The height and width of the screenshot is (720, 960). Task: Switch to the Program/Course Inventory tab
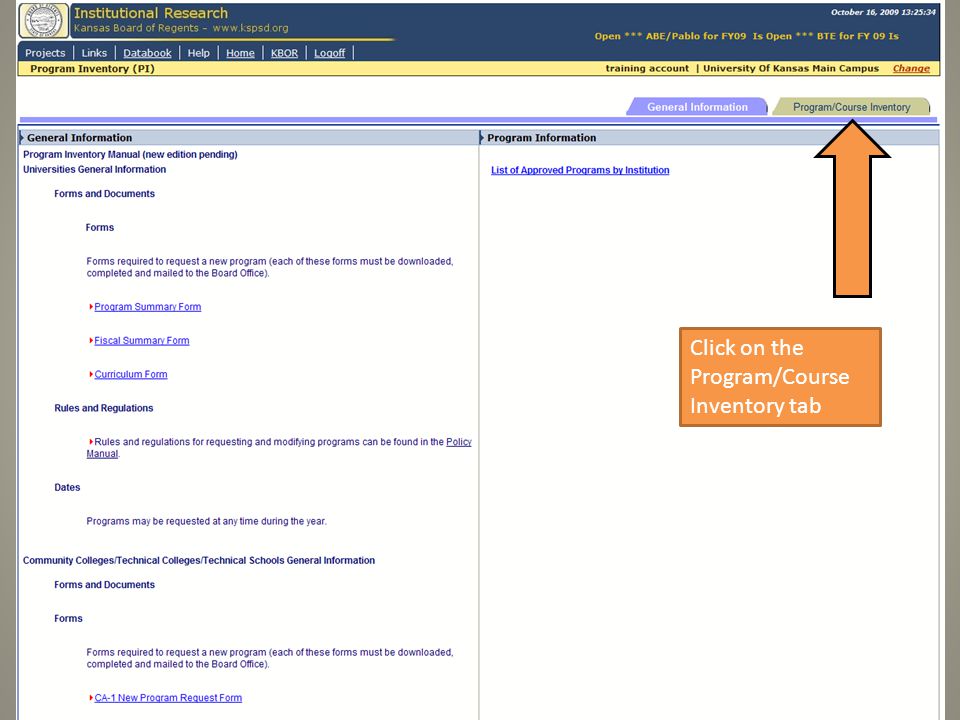851,107
